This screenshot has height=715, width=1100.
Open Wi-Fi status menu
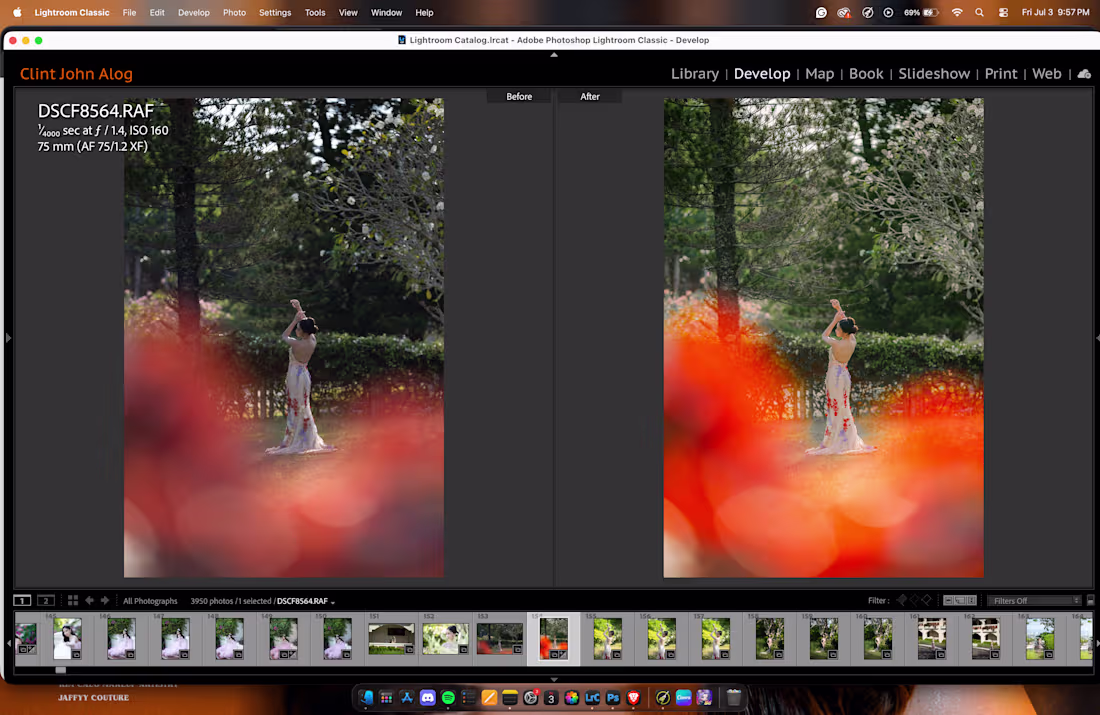[957, 13]
